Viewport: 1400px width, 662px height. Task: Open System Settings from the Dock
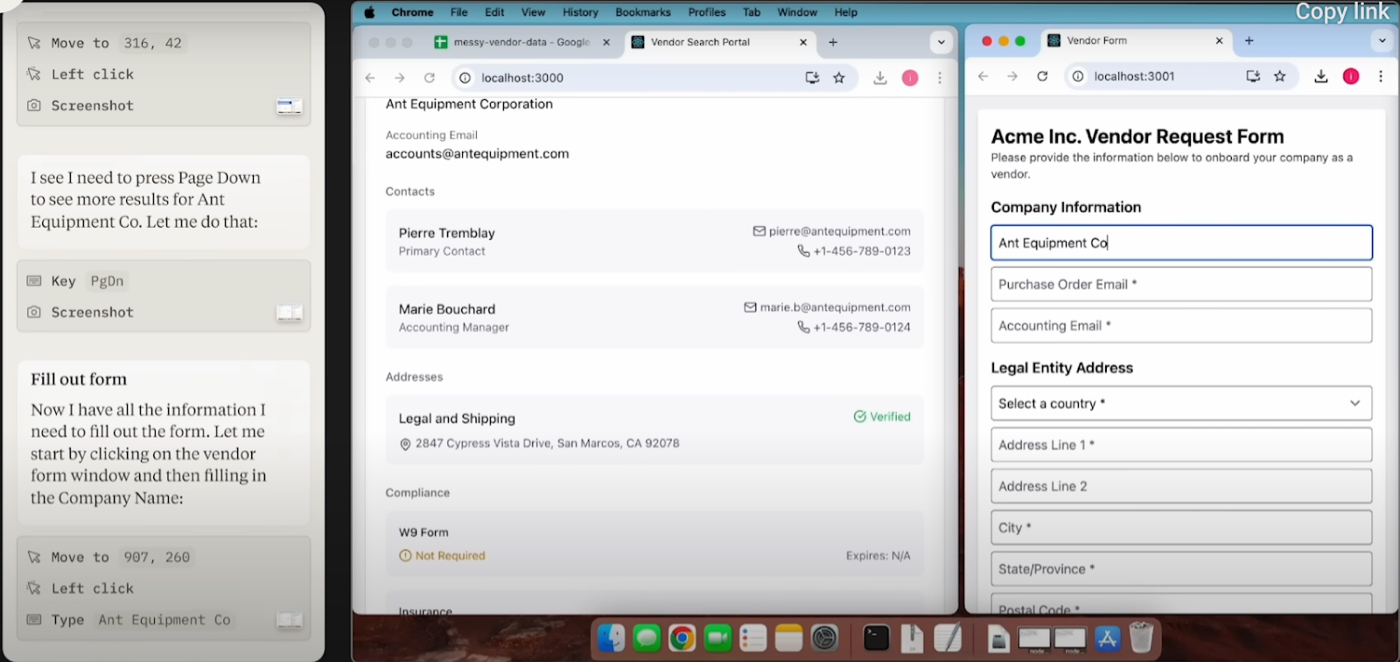click(x=824, y=637)
